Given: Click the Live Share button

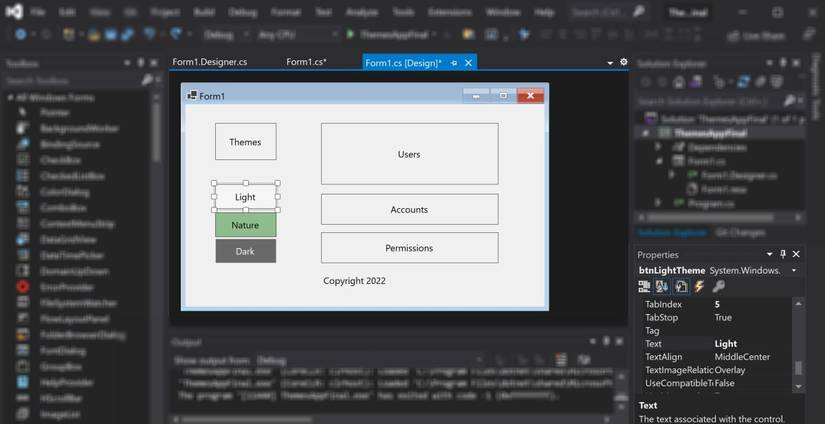Looking at the screenshot, I should point(758,36).
